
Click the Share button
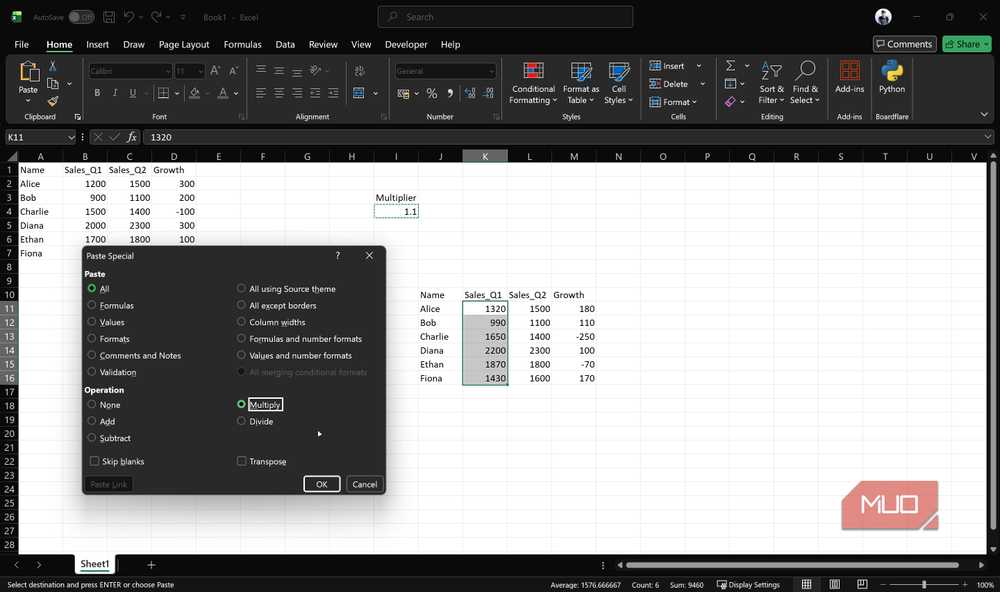pos(967,44)
